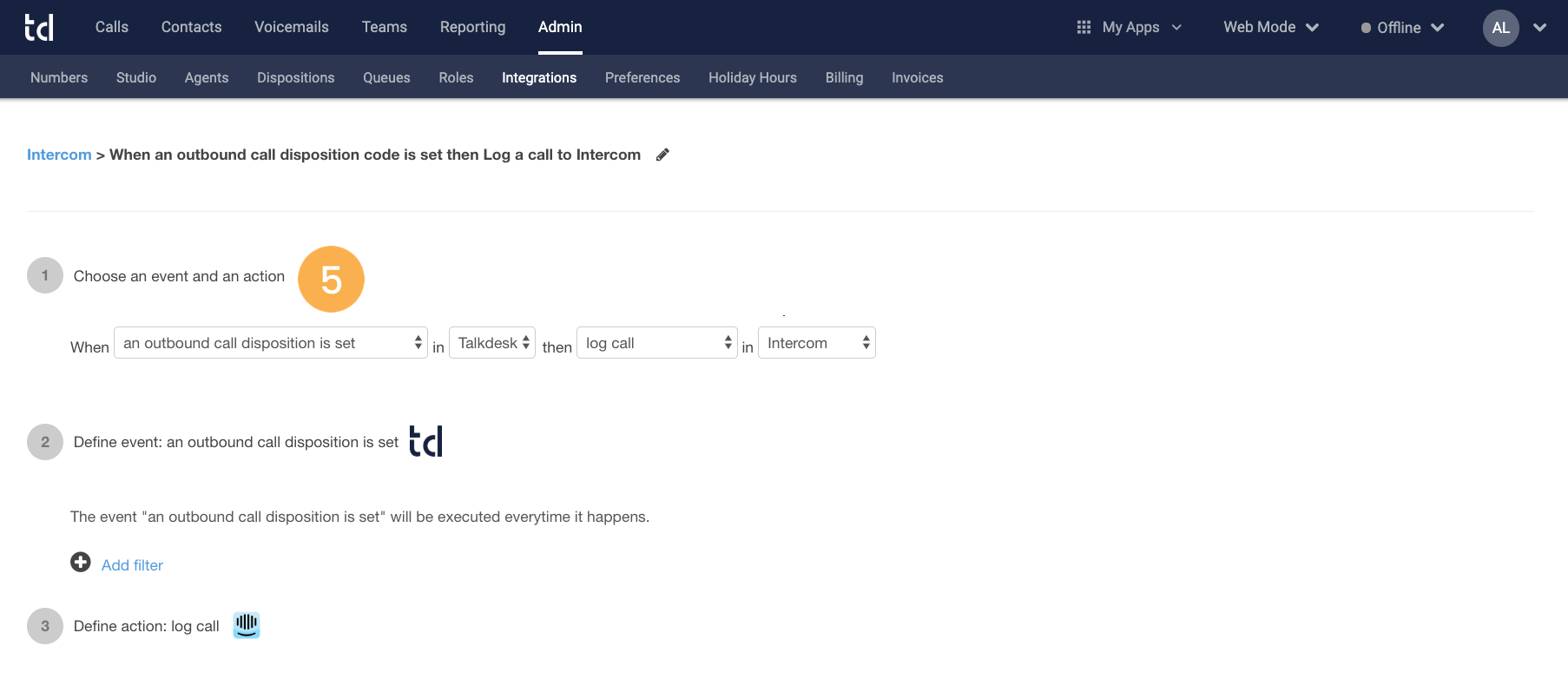Click the AL user avatar
This screenshot has width=1568, height=679.
[1500, 28]
